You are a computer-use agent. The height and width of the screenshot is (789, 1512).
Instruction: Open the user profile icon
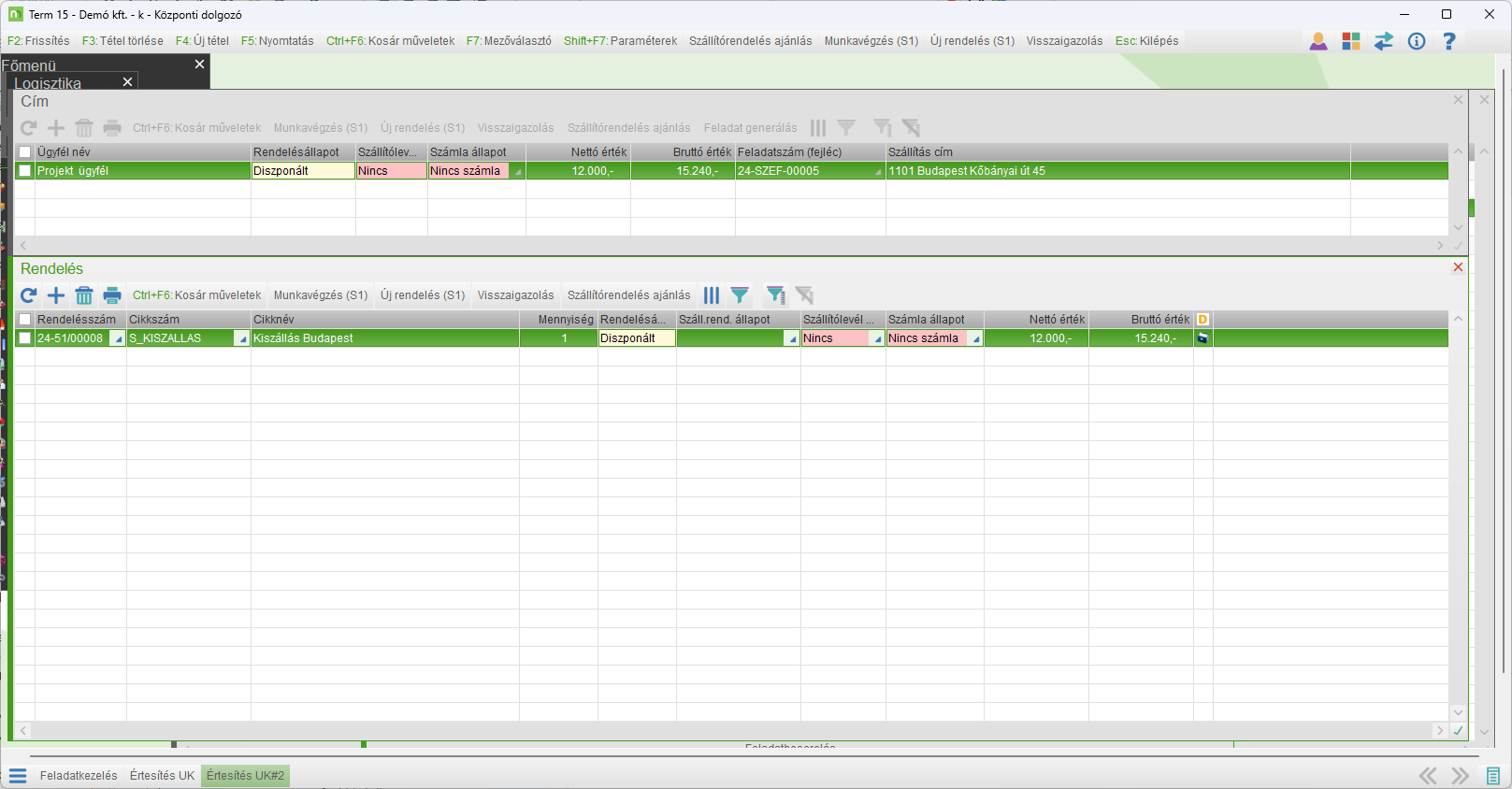point(1318,41)
